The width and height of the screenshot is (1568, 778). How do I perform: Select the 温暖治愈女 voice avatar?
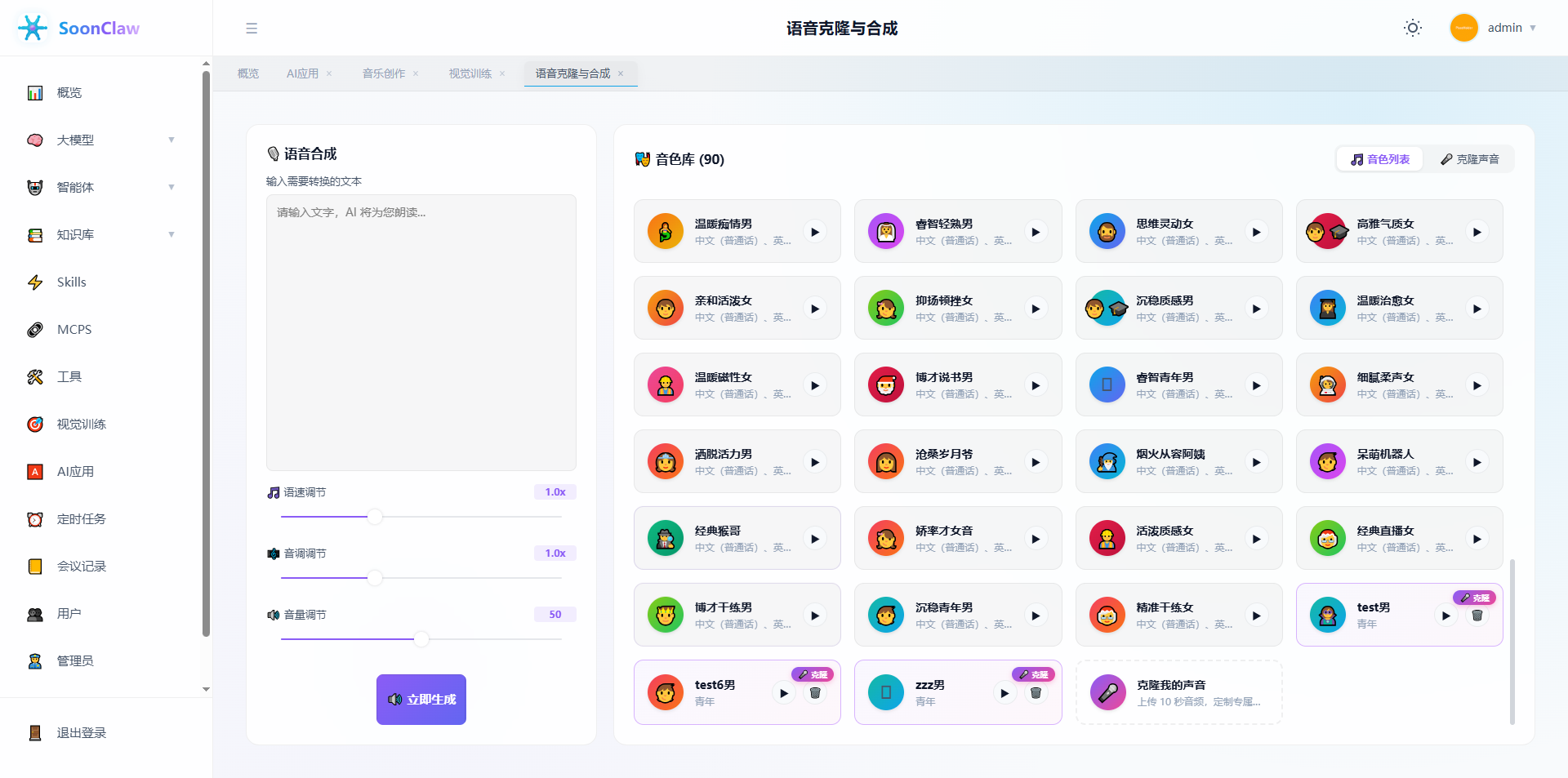[x=1328, y=309]
